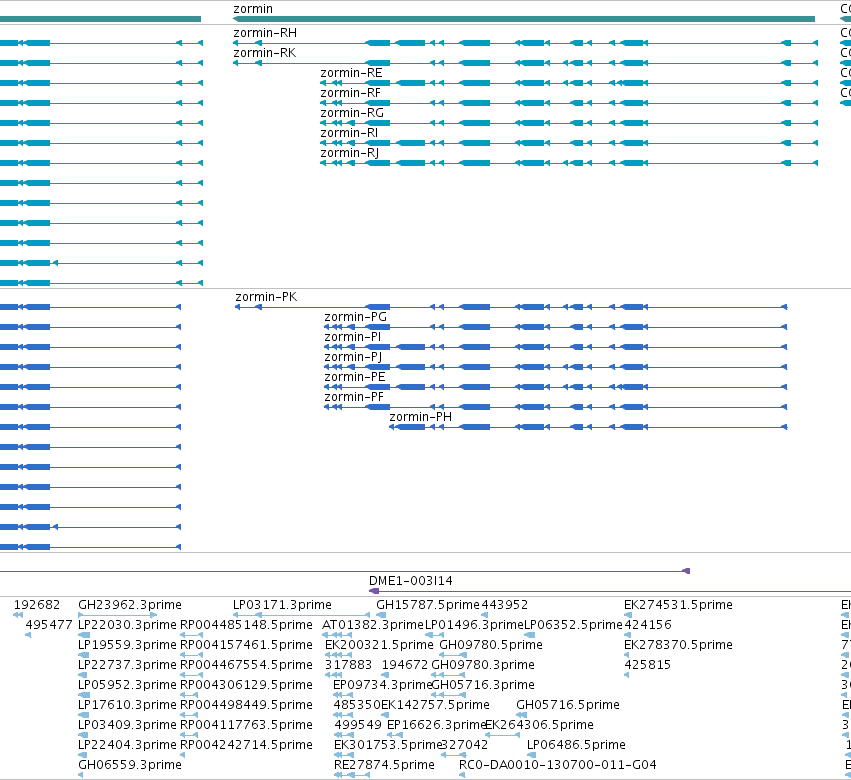Image resolution: width=851 pixels, height=780 pixels.
Task: Select RP004467554.5prime EST
Action: [x=246, y=665]
